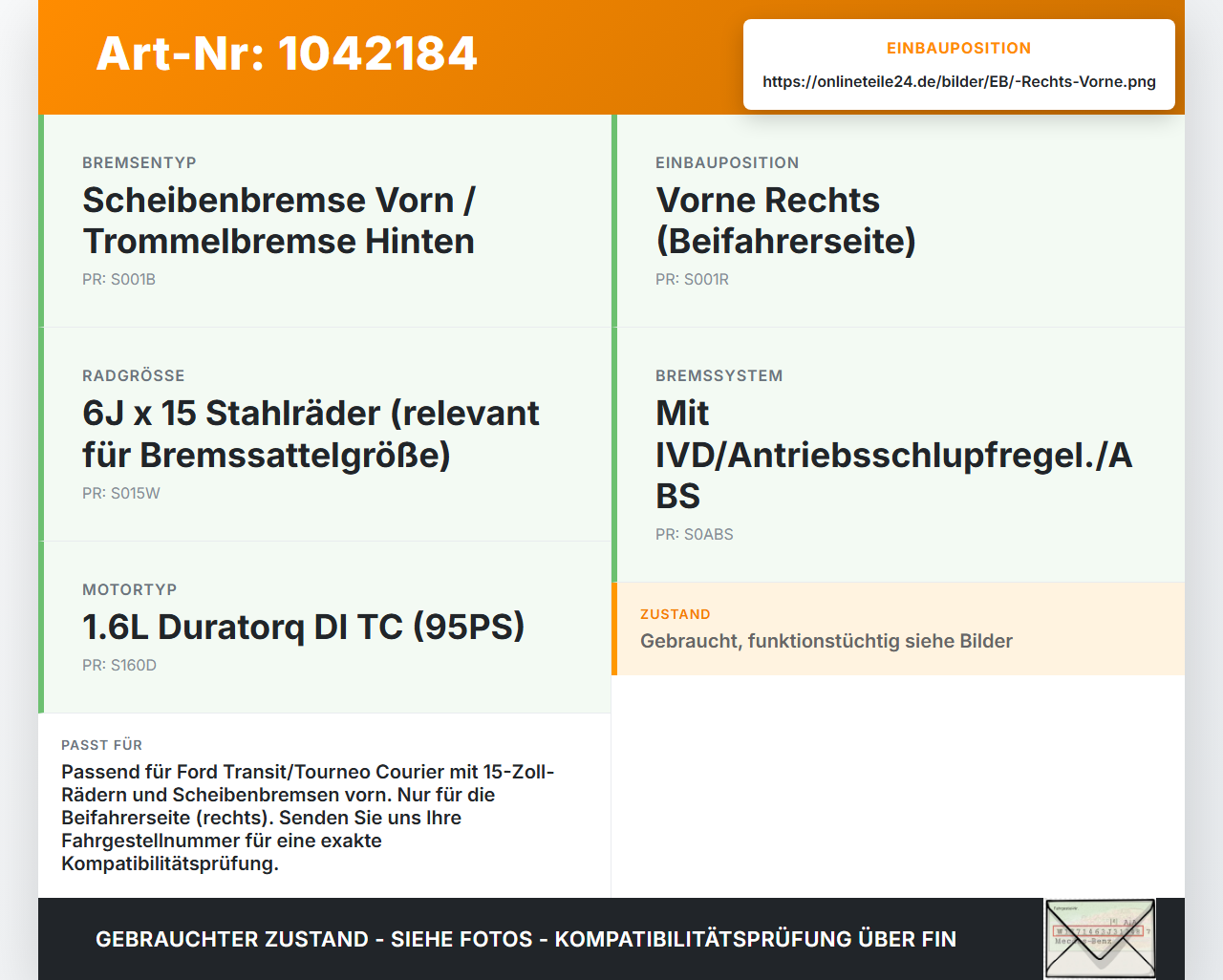Click the envelope document thumbnail in footer

pyautogui.click(x=1100, y=939)
